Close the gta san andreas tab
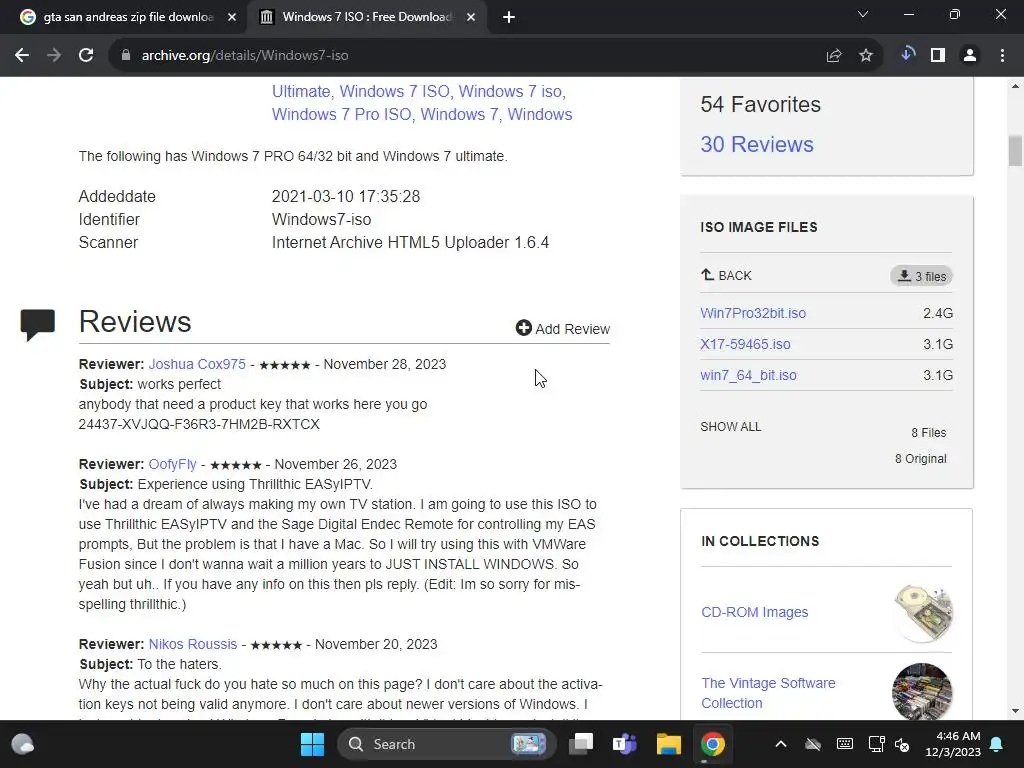This screenshot has width=1024, height=768. (x=232, y=18)
